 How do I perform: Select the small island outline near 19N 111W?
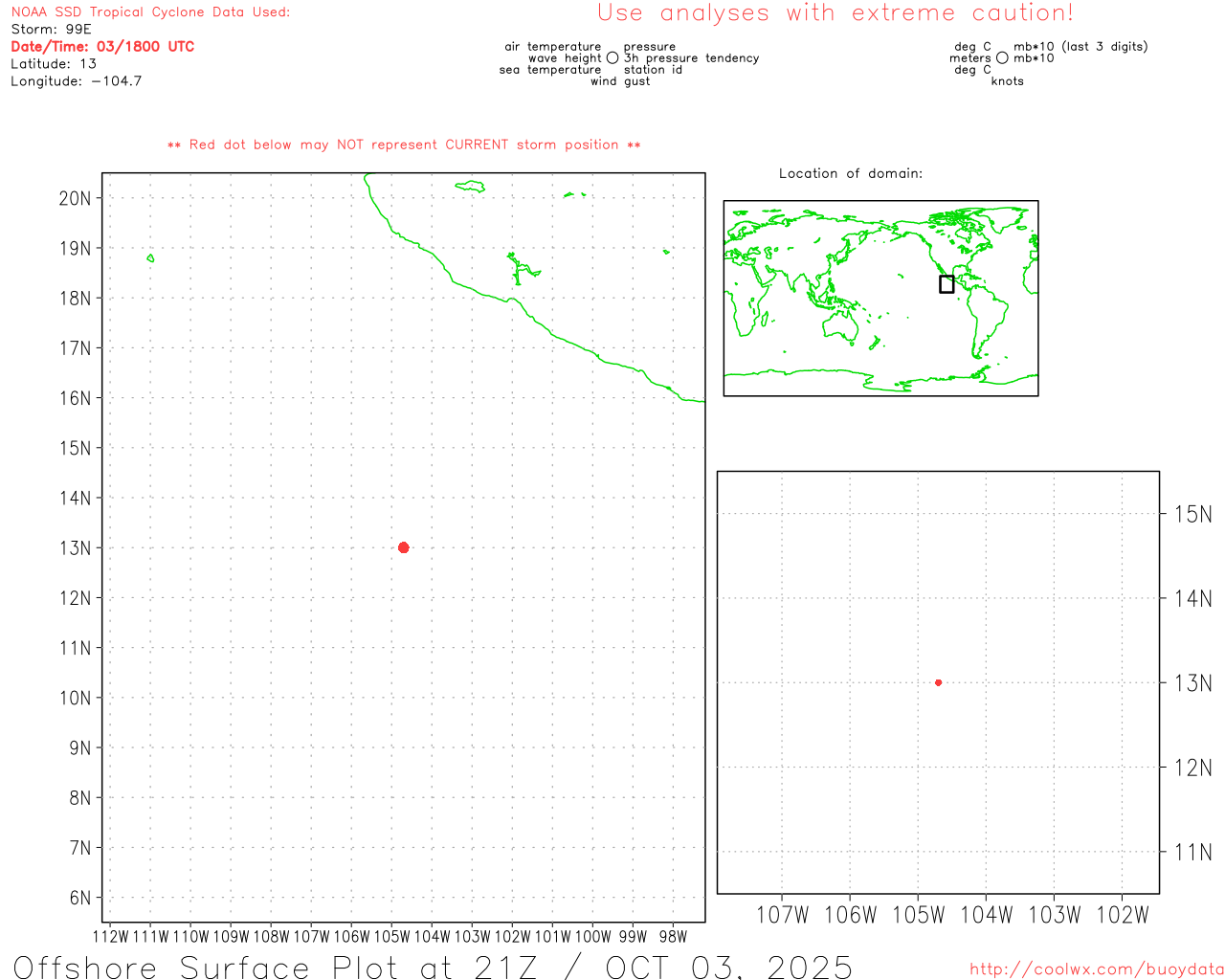(x=150, y=257)
